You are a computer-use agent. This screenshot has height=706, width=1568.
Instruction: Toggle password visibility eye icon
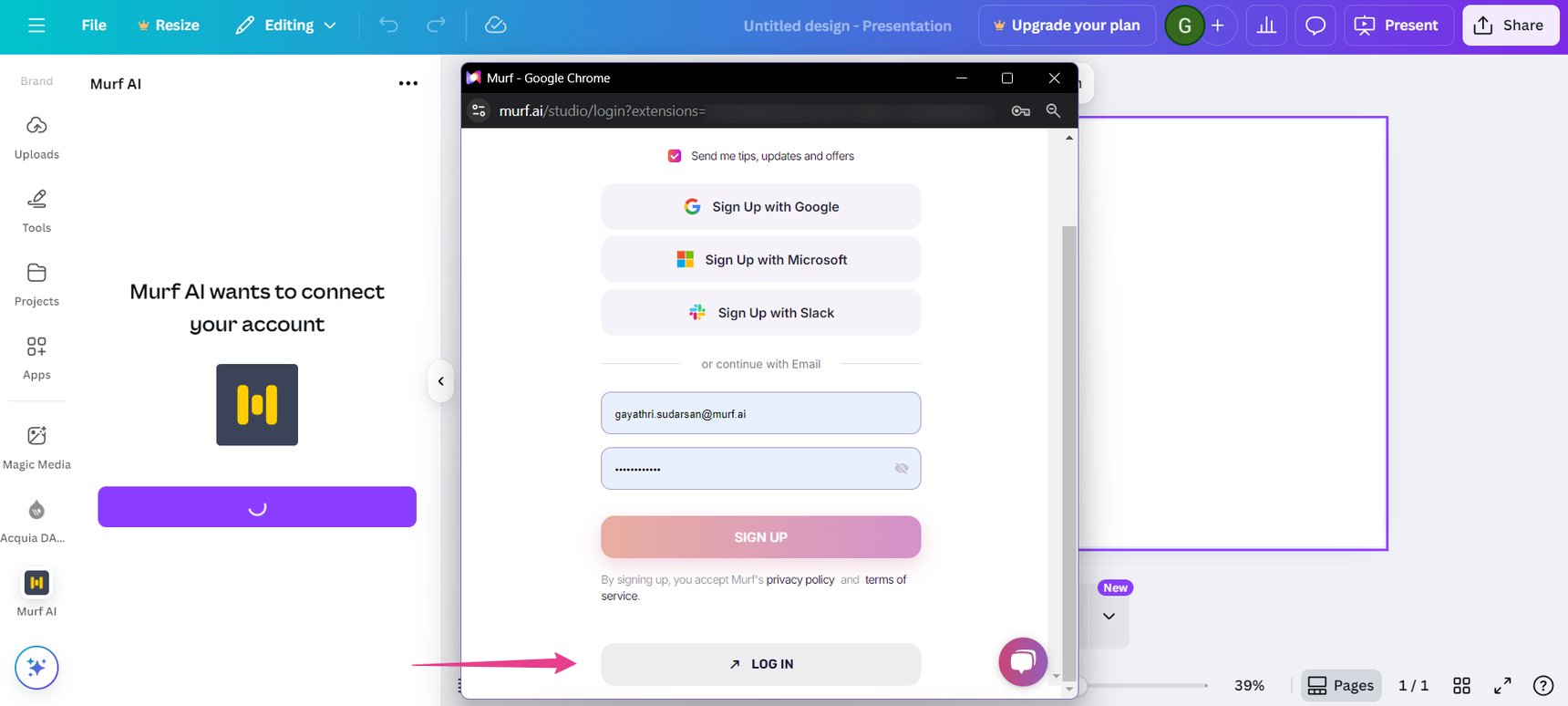[x=902, y=468]
